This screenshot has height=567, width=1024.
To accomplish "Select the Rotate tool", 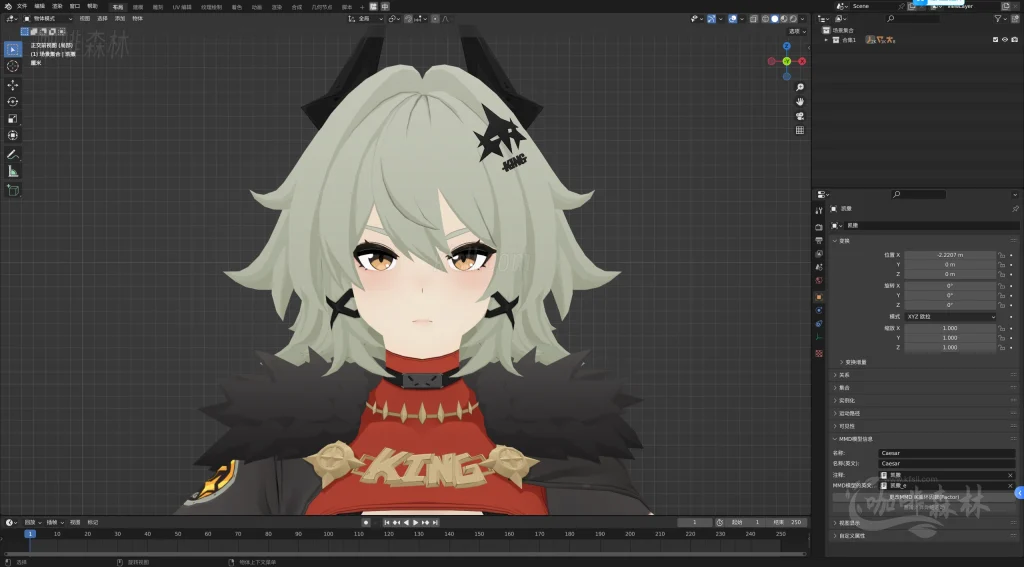I will [x=12, y=102].
